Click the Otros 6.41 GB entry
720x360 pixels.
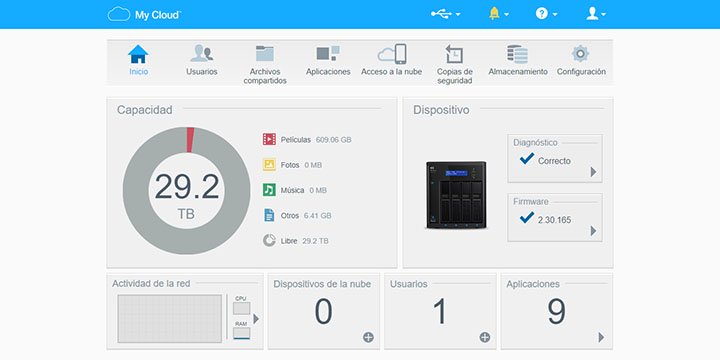[297, 215]
